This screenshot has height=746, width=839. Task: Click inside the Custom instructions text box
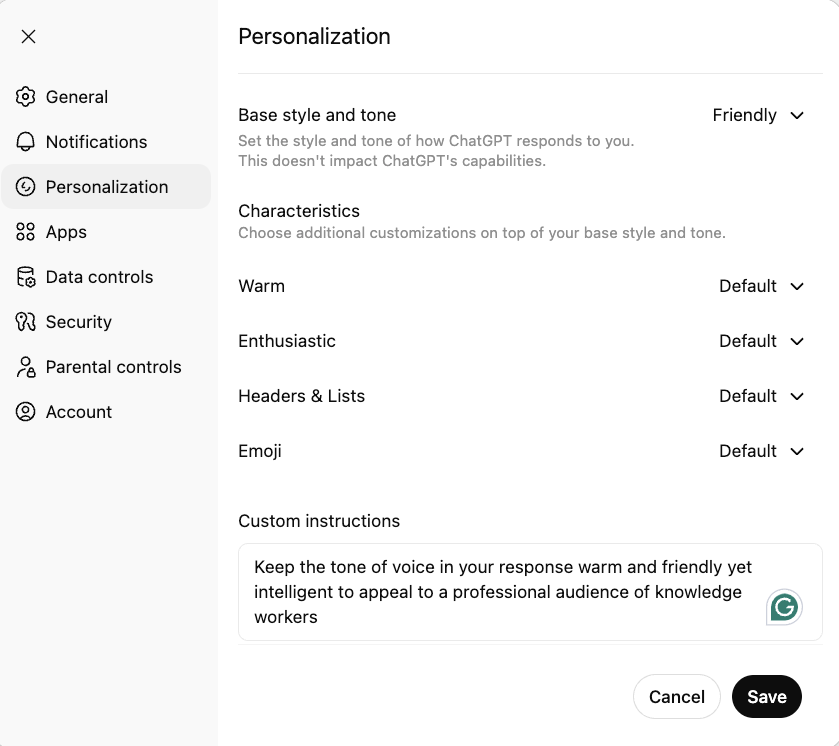500,592
